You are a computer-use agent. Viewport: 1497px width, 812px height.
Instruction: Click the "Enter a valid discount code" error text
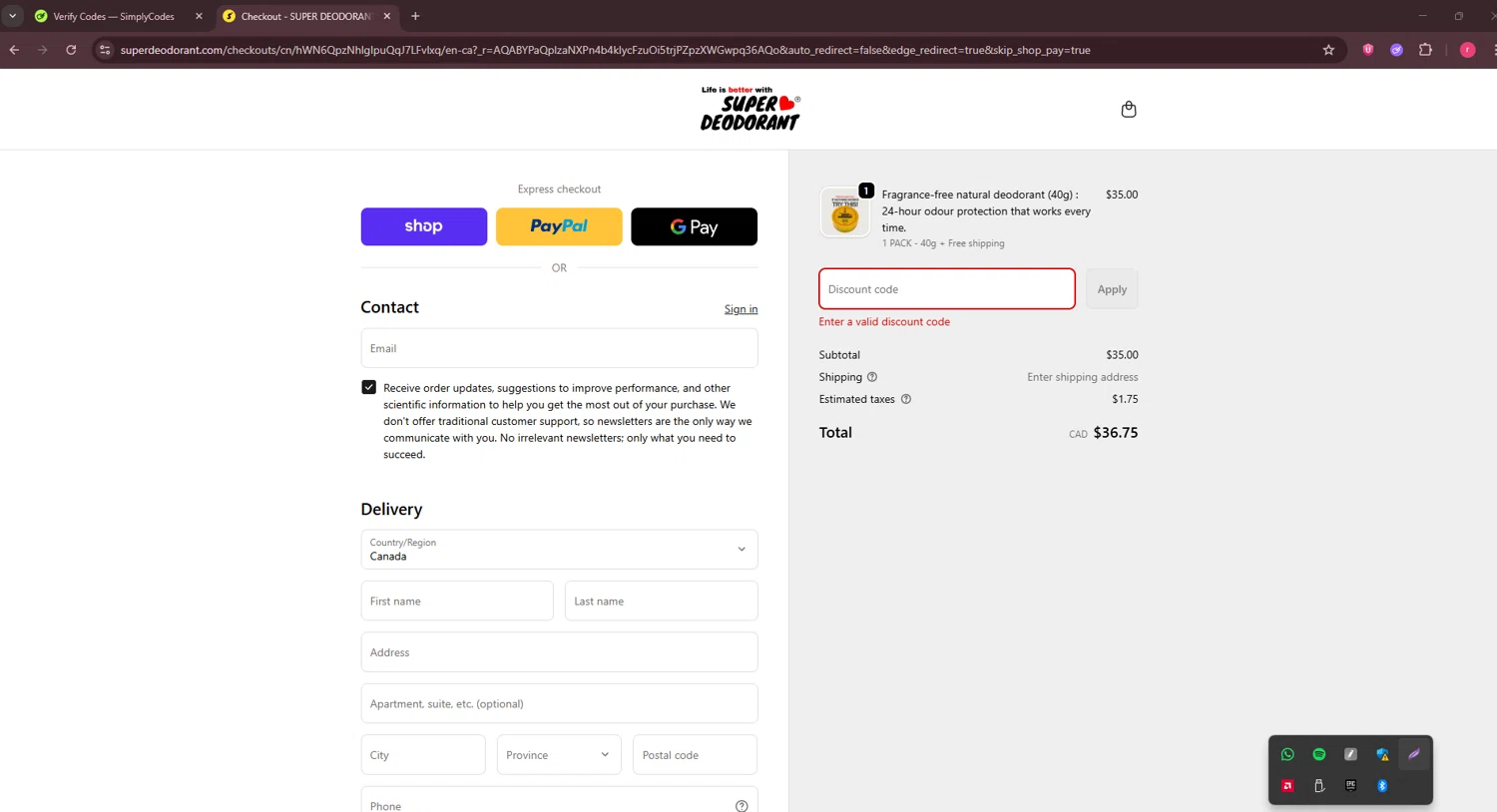point(884,322)
